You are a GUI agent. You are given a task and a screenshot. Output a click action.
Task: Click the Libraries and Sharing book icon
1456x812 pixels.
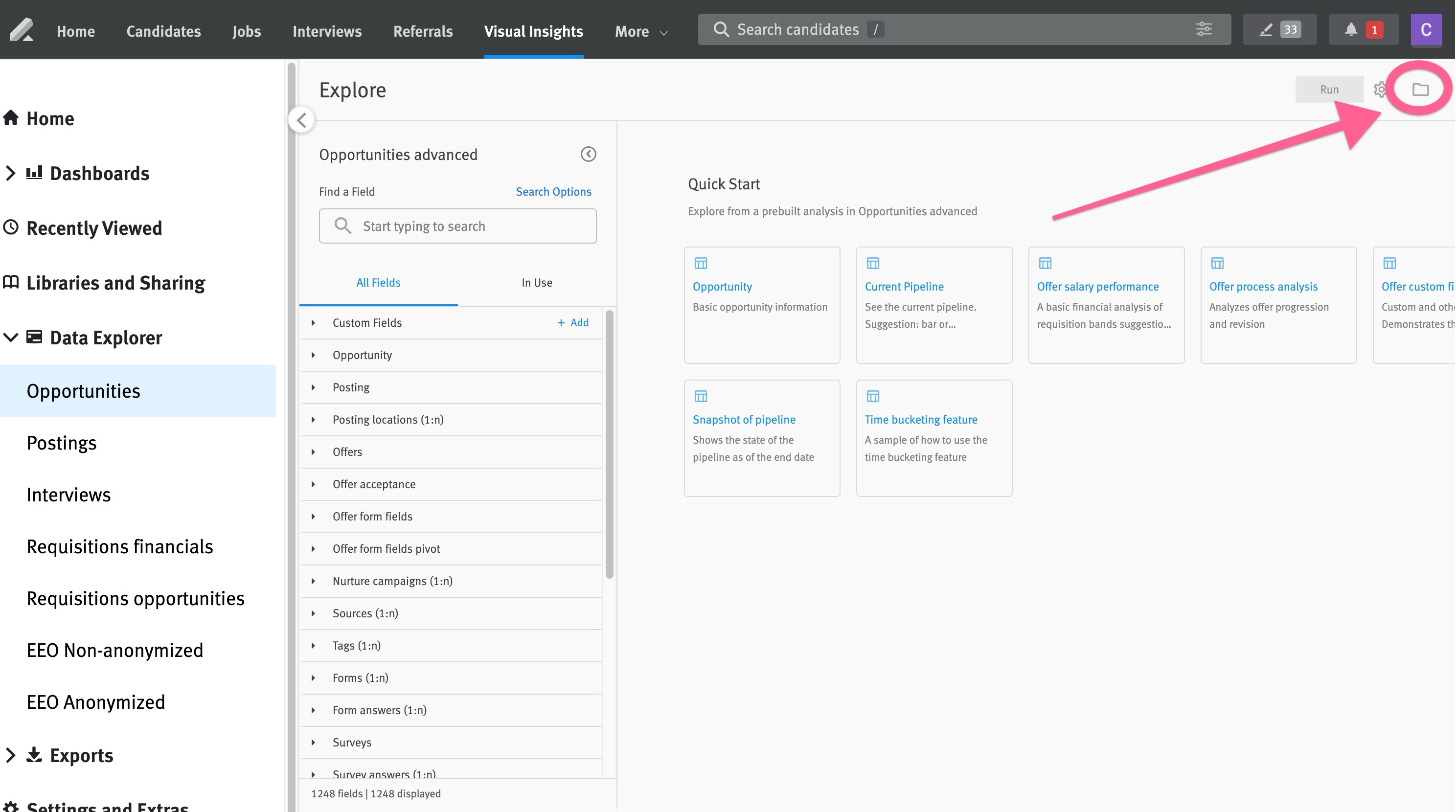[11, 282]
